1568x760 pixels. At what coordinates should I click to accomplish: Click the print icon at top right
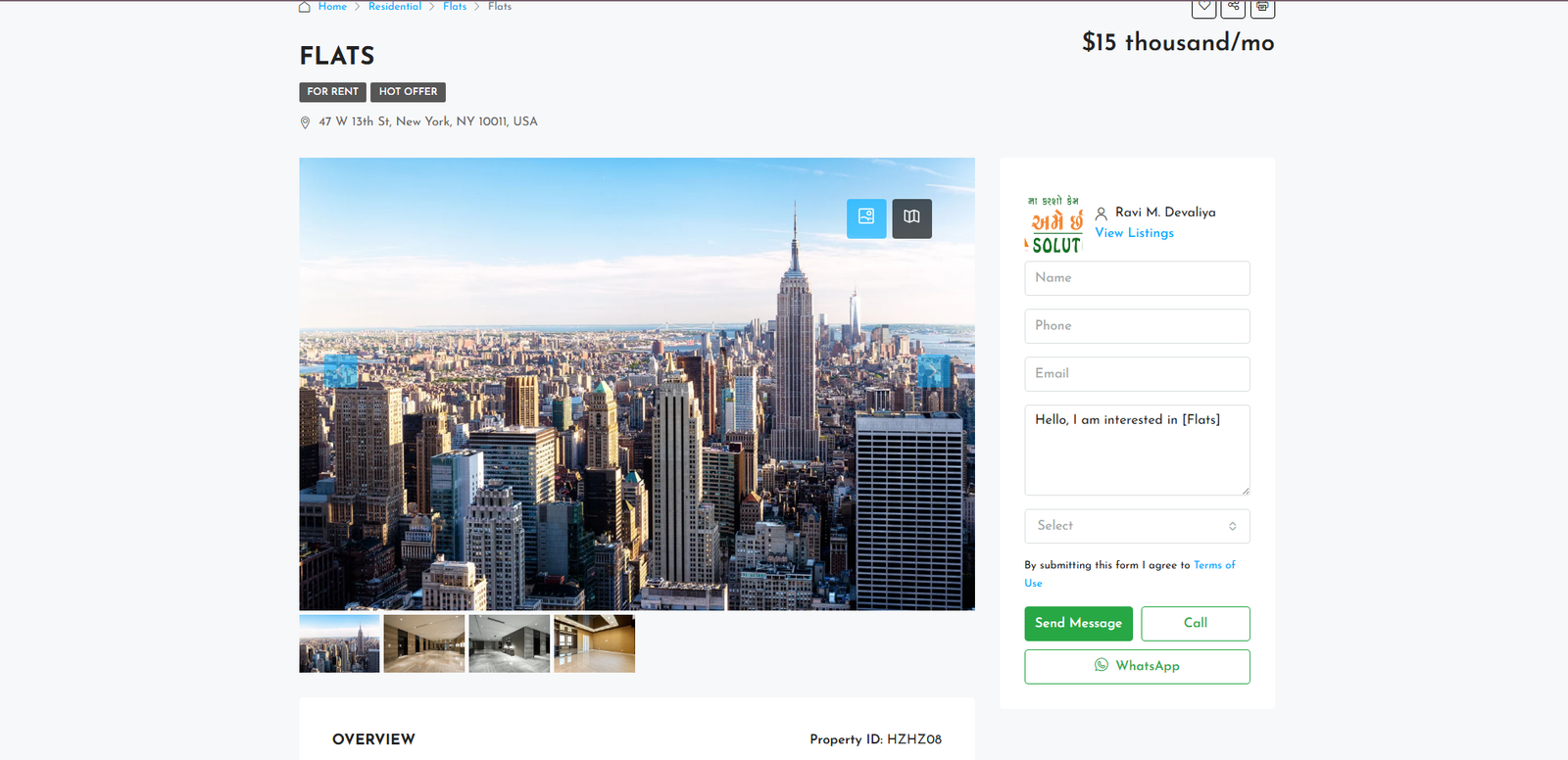click(x=1262, y=7)
